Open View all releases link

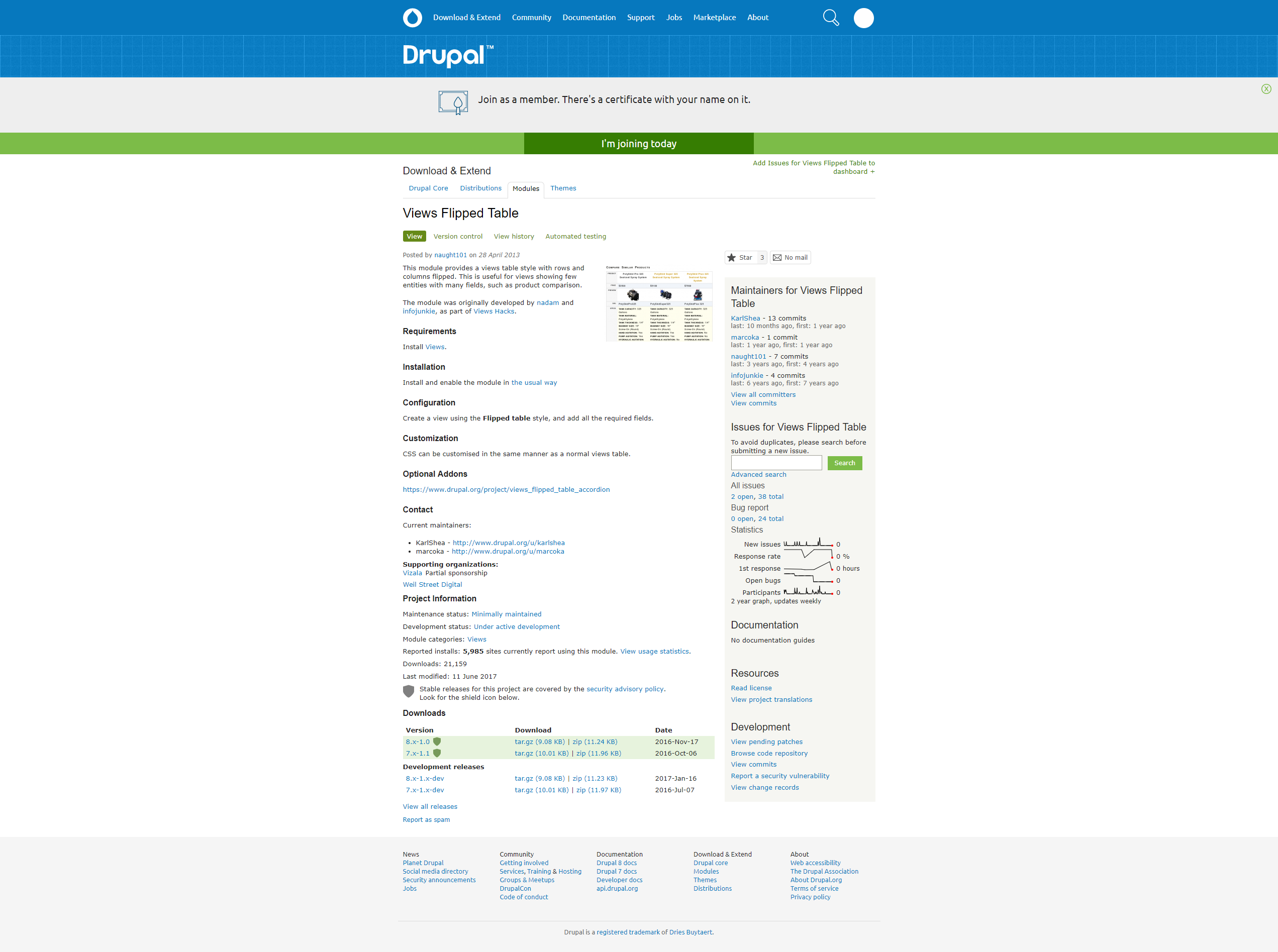click(x=430, y=807)
